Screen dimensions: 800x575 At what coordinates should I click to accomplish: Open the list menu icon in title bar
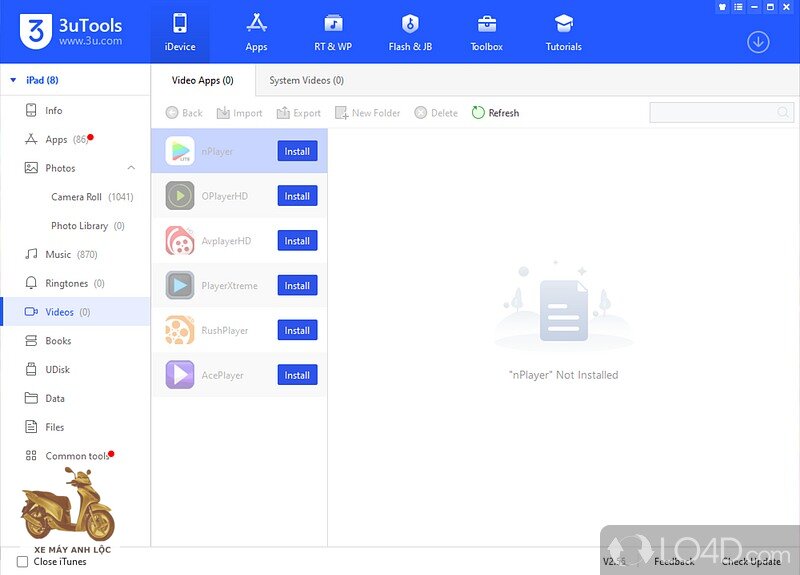(738, 7)
